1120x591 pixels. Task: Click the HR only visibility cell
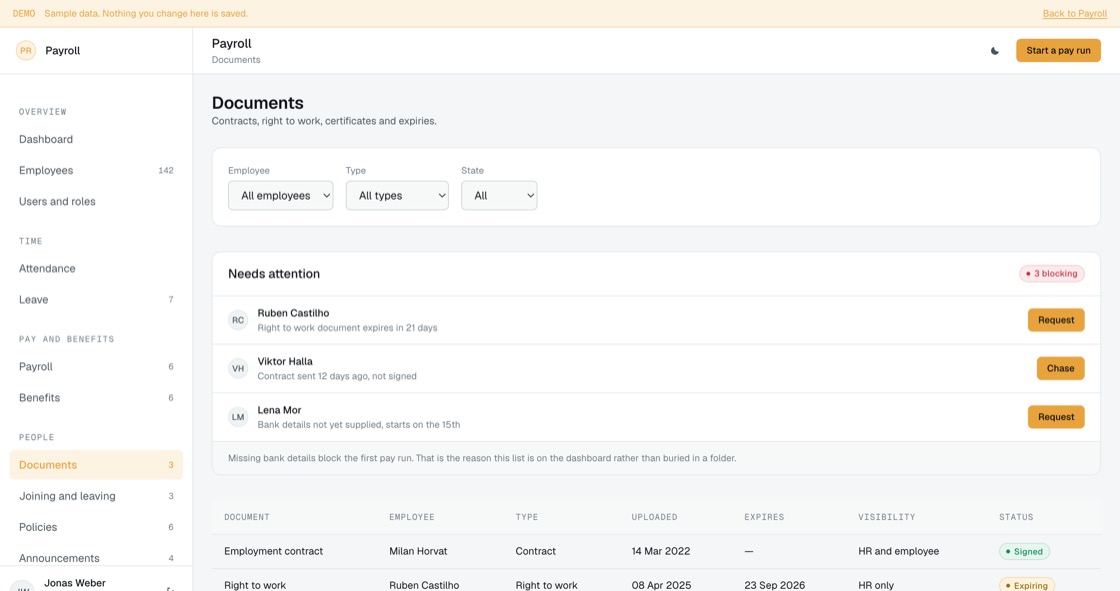[x=876, y=585]
